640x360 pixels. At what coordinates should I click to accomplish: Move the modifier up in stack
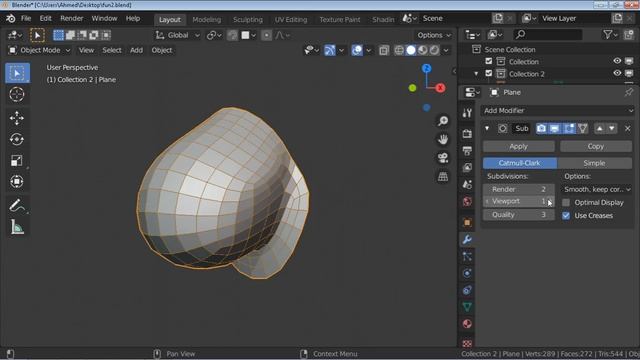[599, 128]
